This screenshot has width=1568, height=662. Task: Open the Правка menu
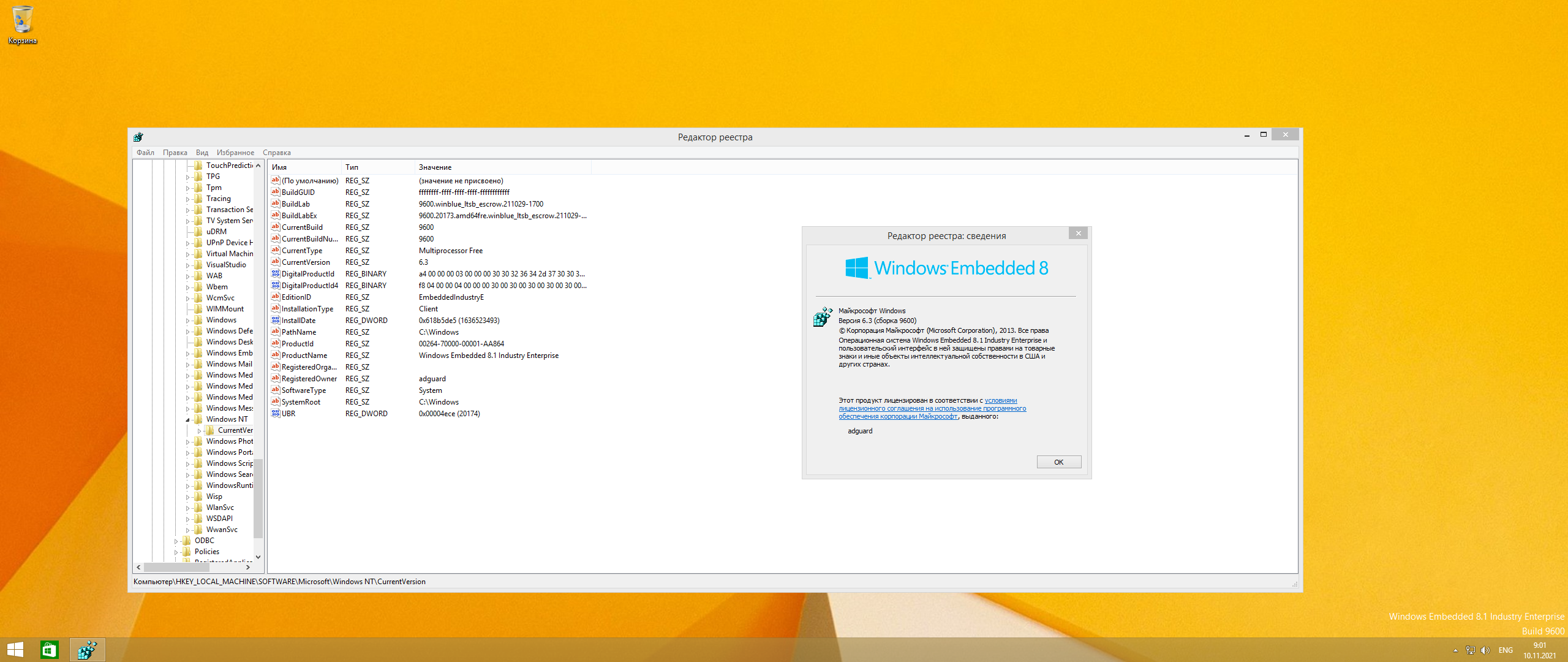175,153
